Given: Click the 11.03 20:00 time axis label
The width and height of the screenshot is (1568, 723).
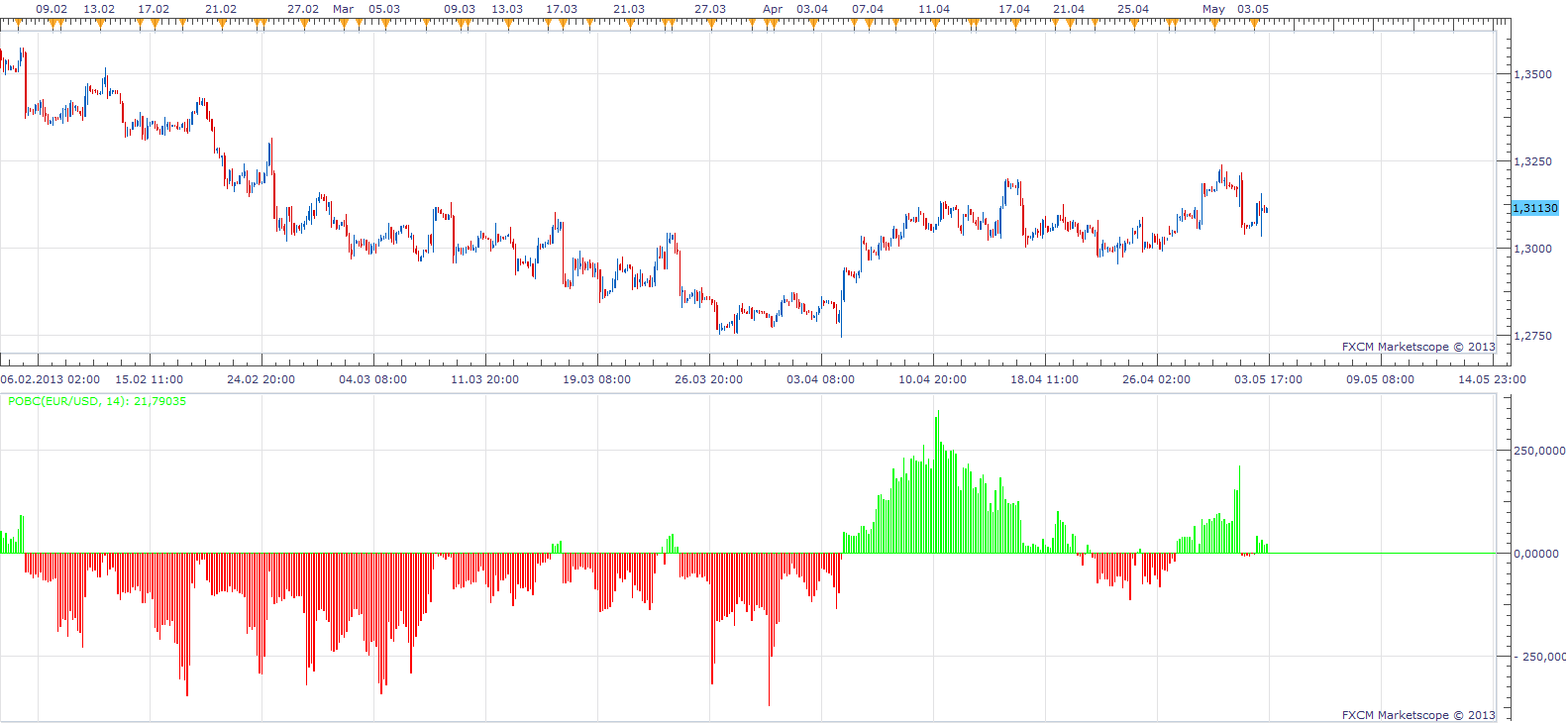Looking at the screenshot, I should pos(485,379).
